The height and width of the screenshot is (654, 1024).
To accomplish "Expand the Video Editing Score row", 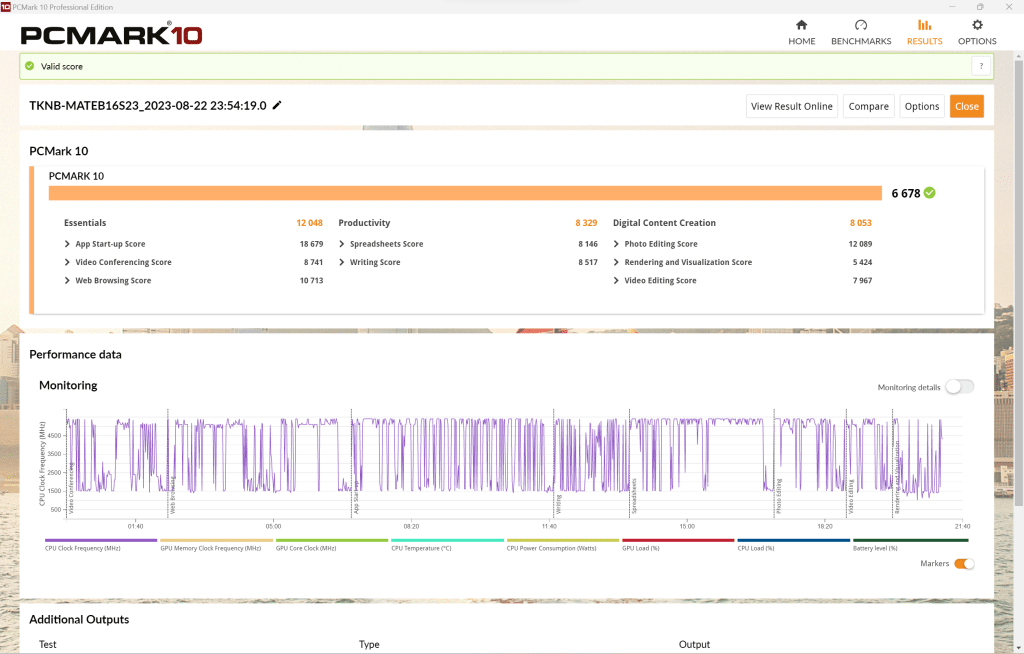I will [616, 280].
